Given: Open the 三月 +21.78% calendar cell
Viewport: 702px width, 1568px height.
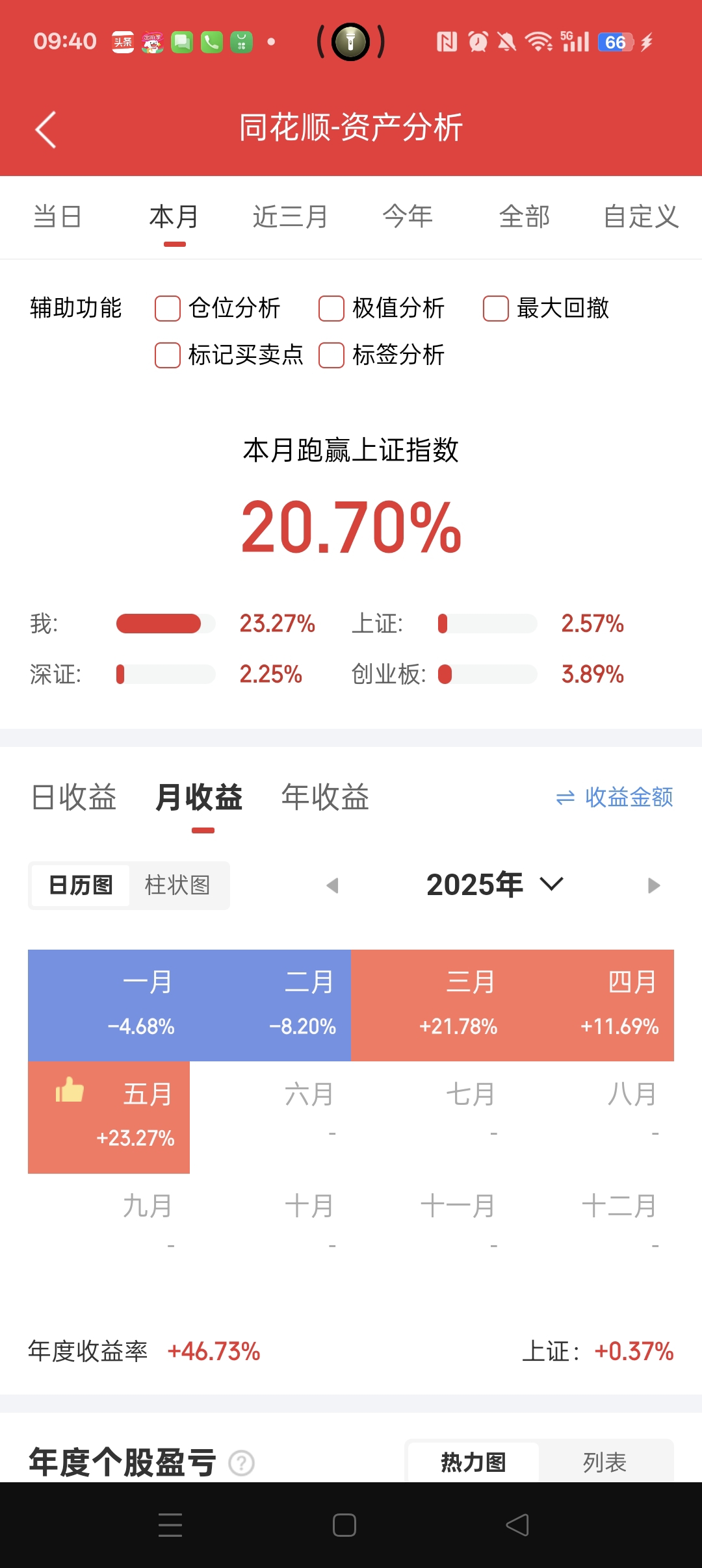Looking at the screenshot, I should 432,1005.
